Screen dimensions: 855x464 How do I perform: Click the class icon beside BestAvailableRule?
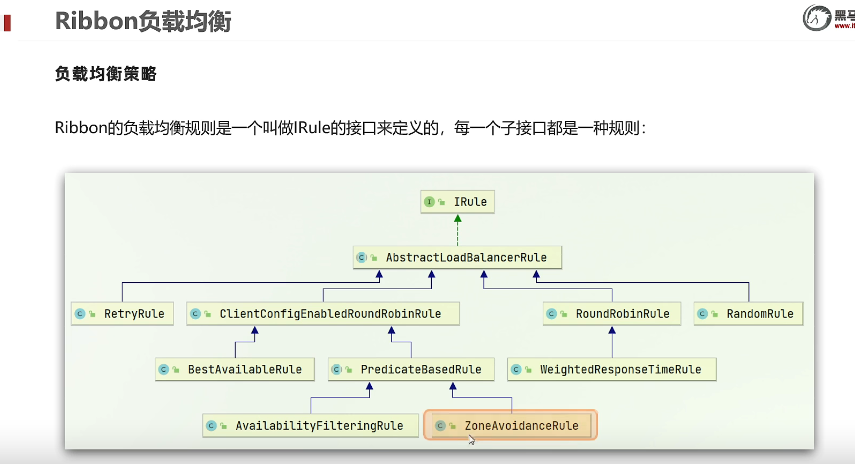click(164, 370)
